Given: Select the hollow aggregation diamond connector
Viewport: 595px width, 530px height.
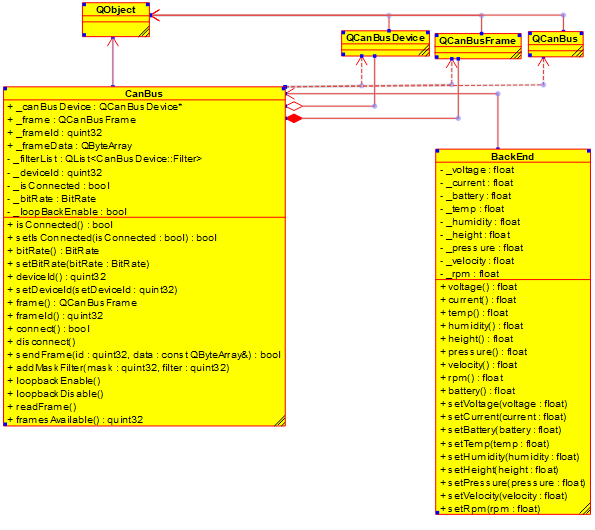Looking at the screenshot, I should coord(294,106).
